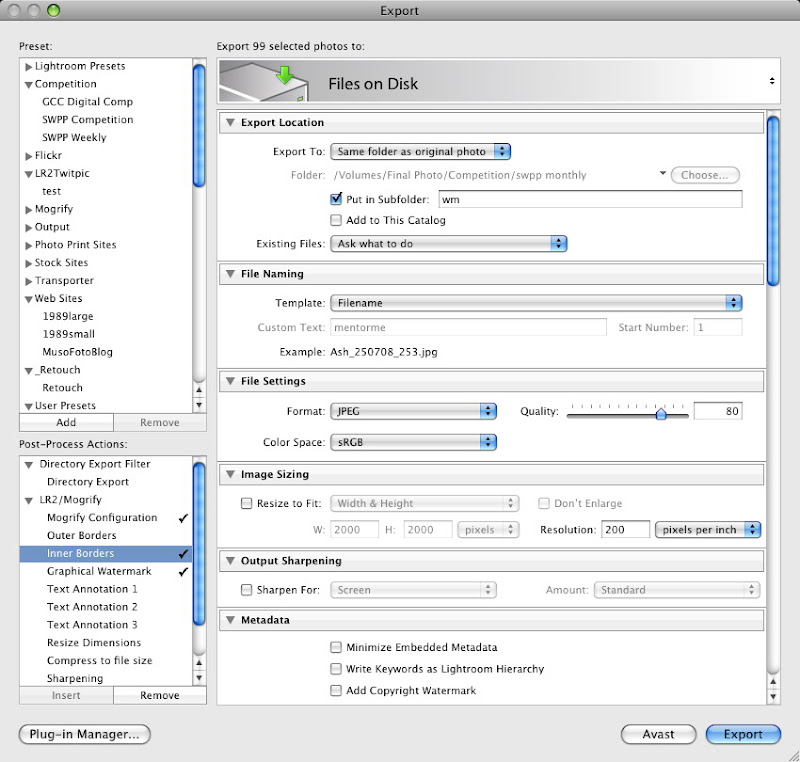The image size is (800, 762).
Task: Select the 1989large preset
Action: click(68, 316)
